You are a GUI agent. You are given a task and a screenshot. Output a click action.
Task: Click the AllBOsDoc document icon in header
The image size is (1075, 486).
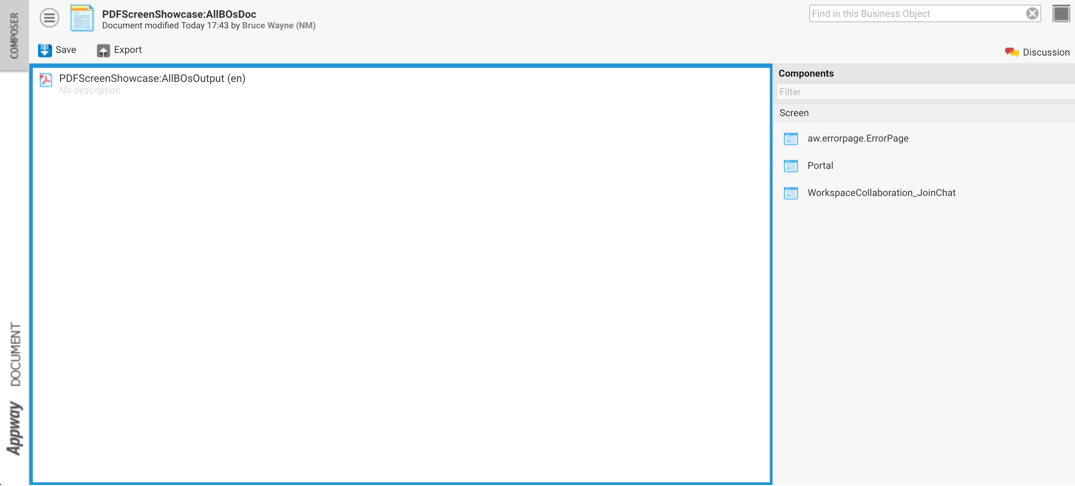tap(82, 18)
